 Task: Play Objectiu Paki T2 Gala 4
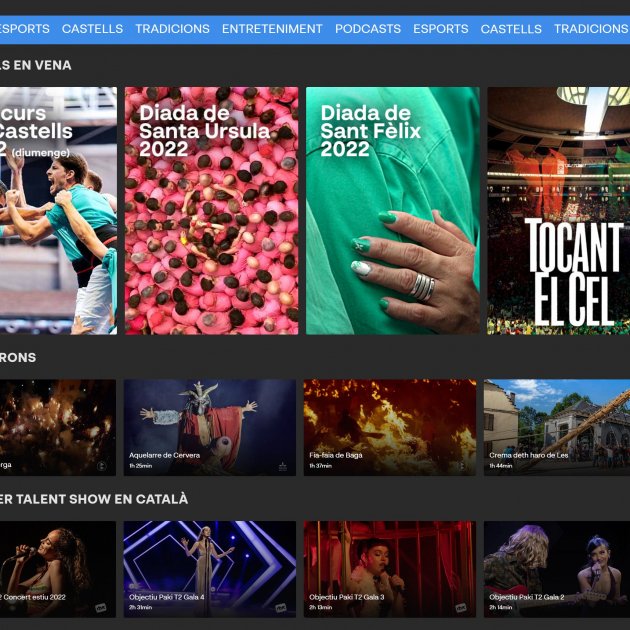[210, 569]
